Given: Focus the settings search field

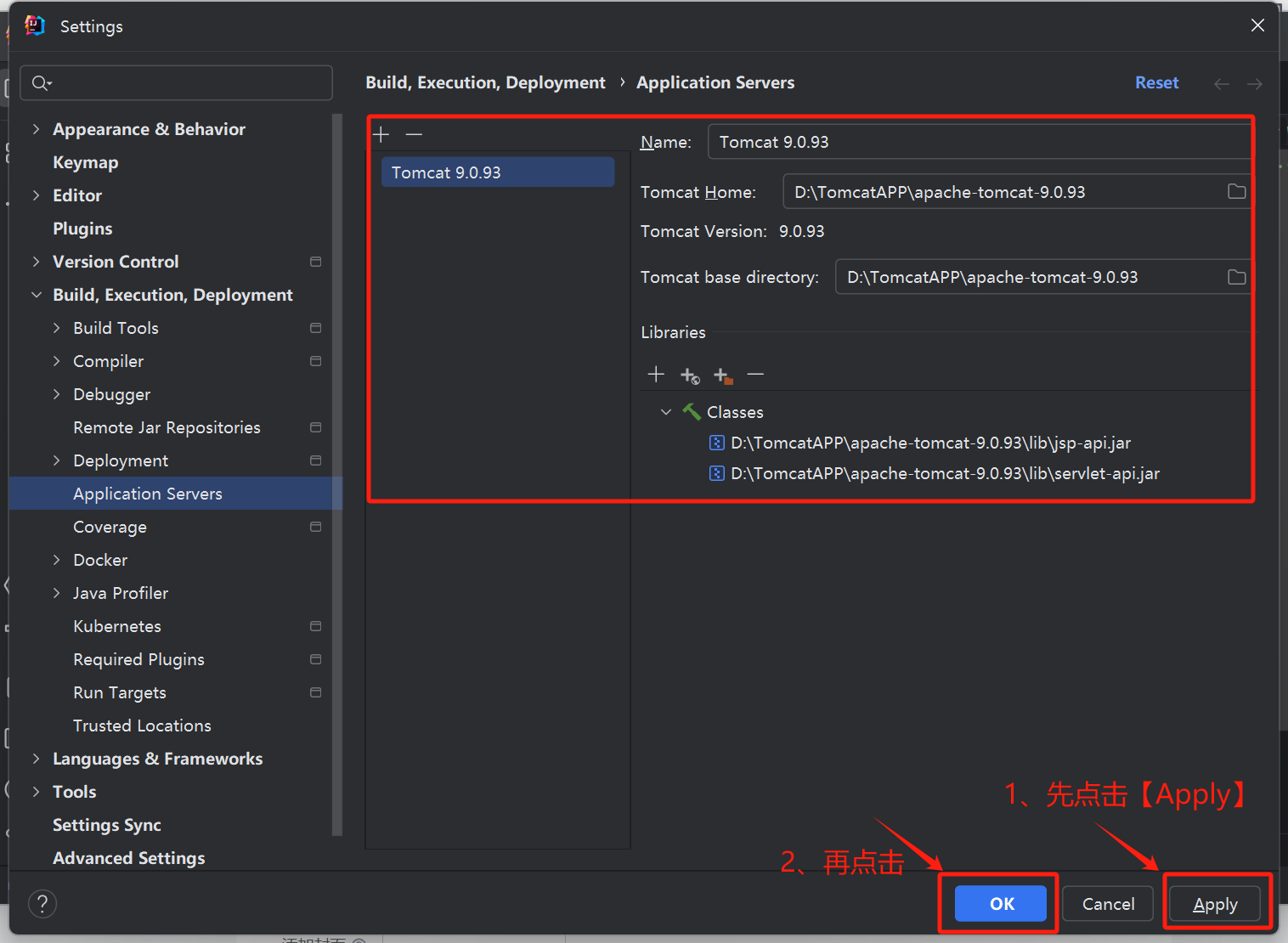Looking at the screenshot, I should point(176,82).
